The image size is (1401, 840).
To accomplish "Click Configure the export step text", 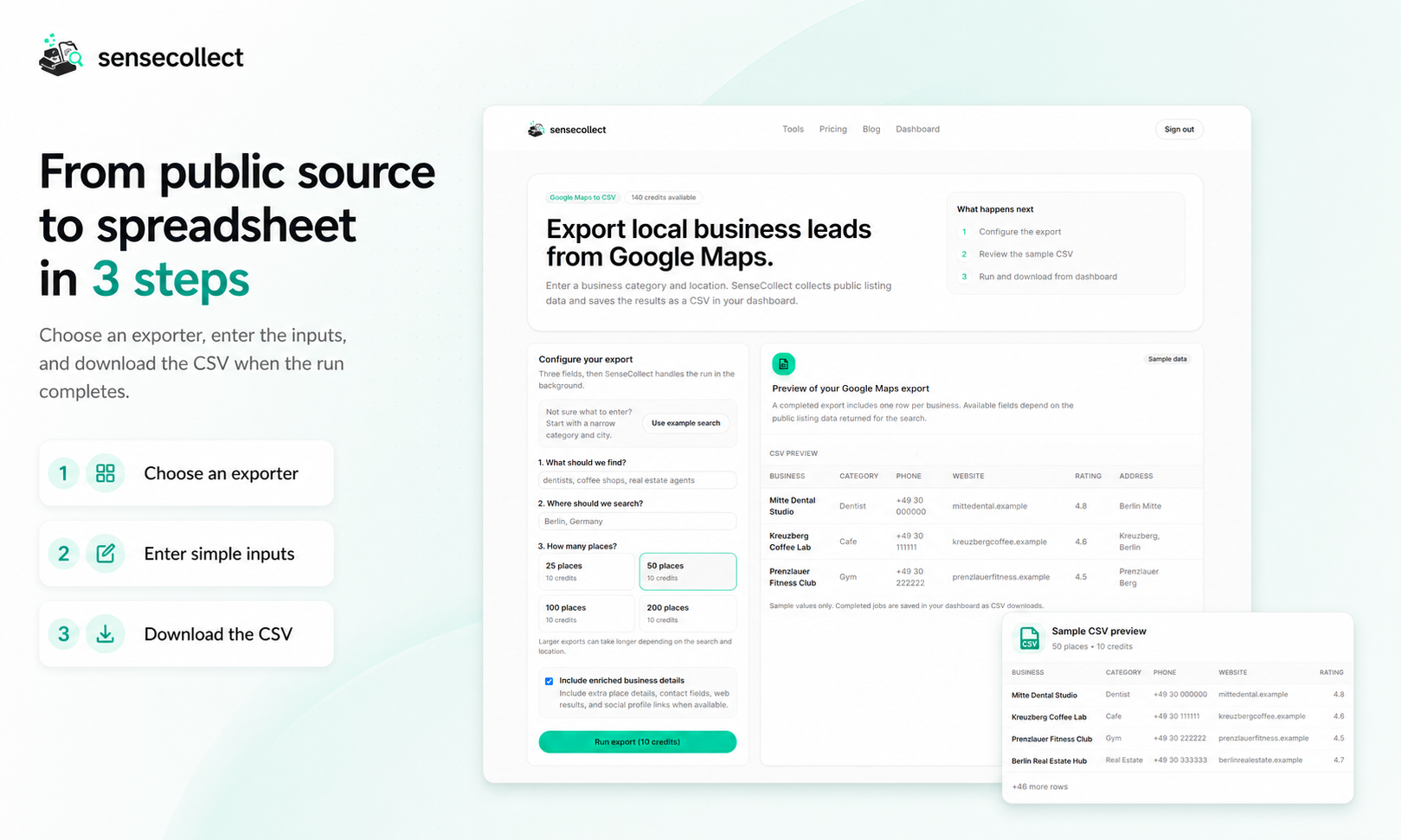I will [1019, 232].
